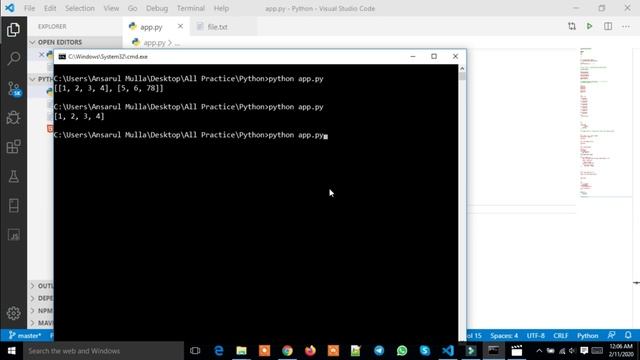Click the master branch in status bar
This screenshot has width=640, height=360.
[x=25, y=336]
